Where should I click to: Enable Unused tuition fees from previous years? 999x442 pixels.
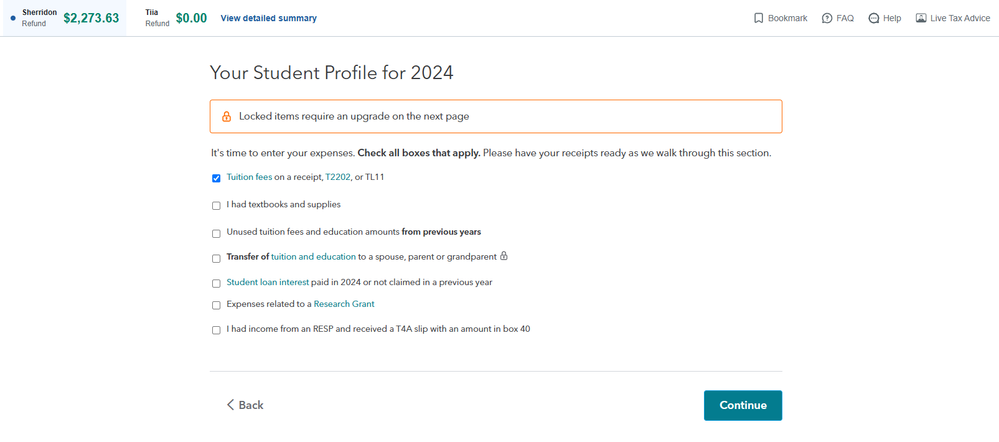(216, 233)
